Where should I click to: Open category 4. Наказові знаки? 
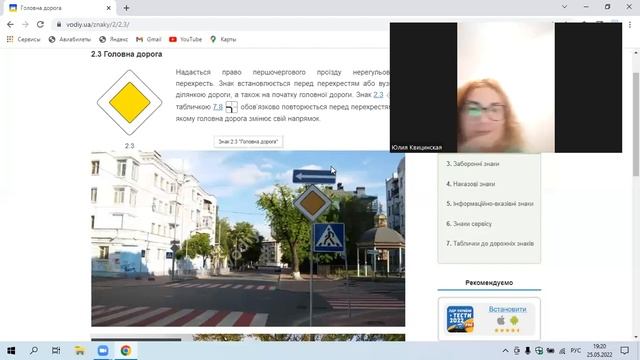click(x=471, y=184)
